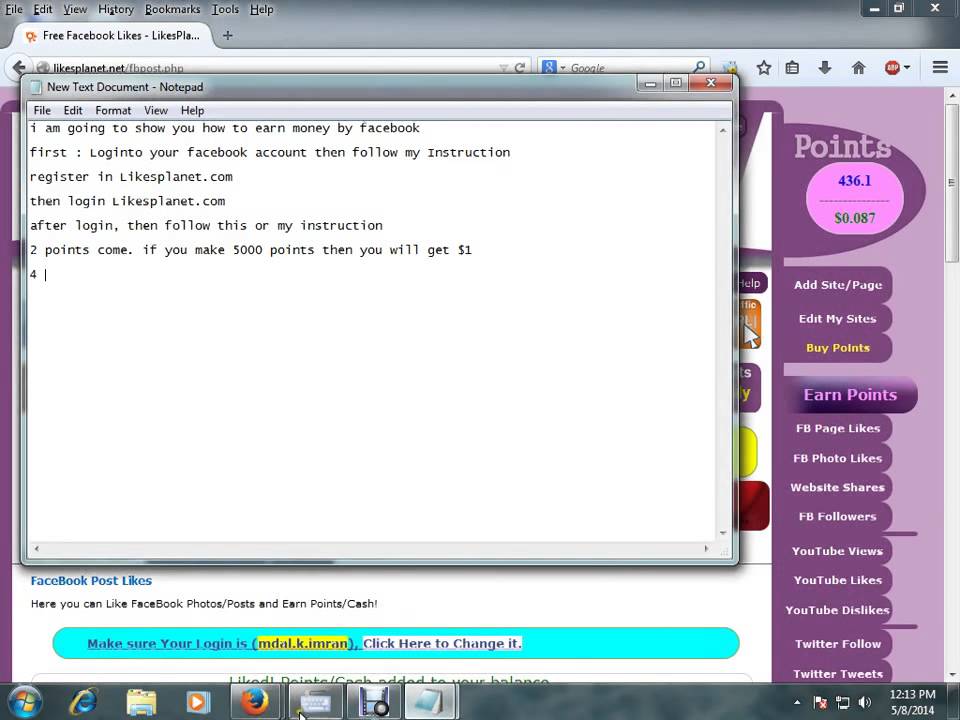The width and height of the screenshot is (960, 720).
Task: Open Firefox downloads arrow icon
Action: coord(825,67)
